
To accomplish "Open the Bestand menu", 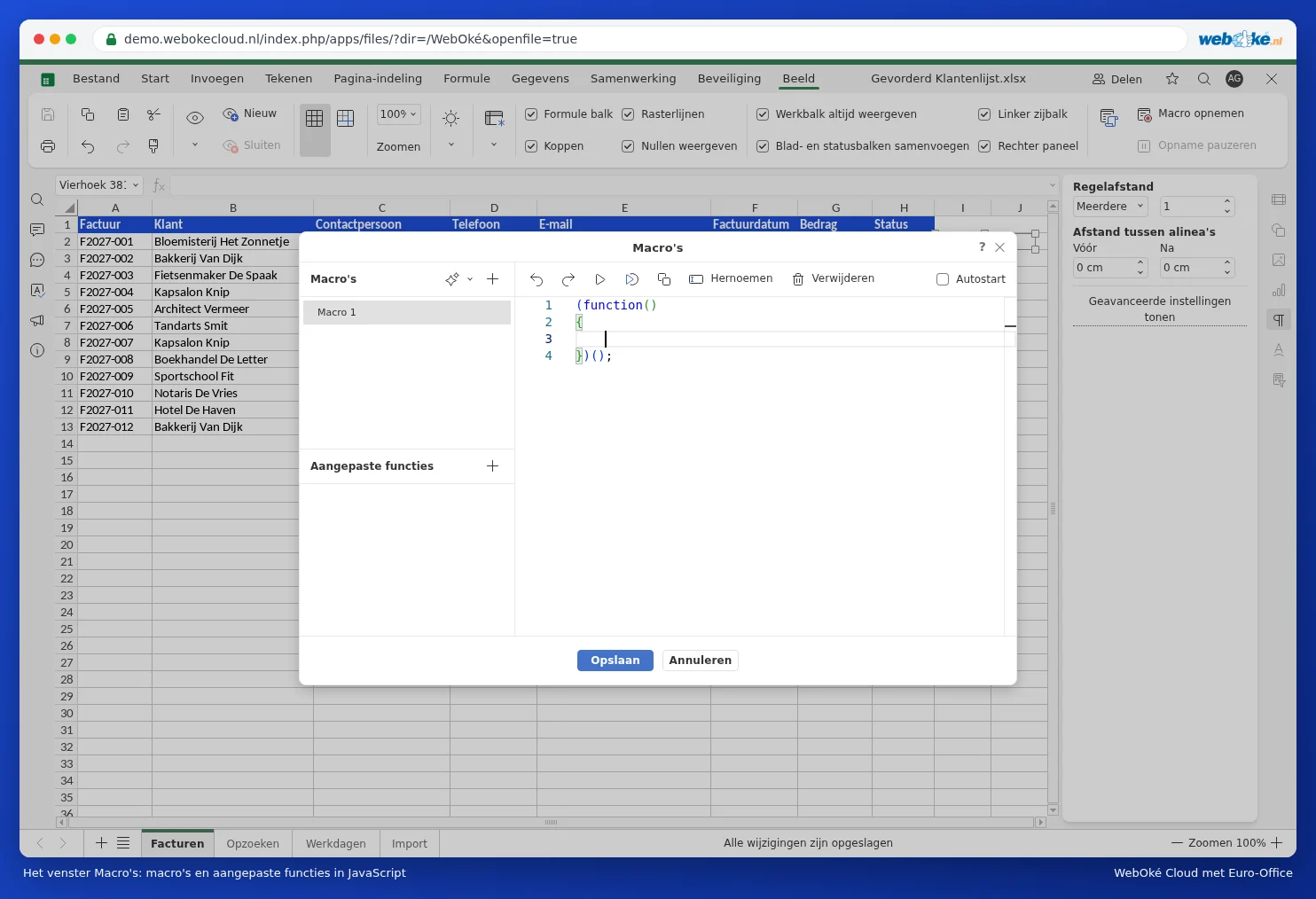I will click(96, 79).
